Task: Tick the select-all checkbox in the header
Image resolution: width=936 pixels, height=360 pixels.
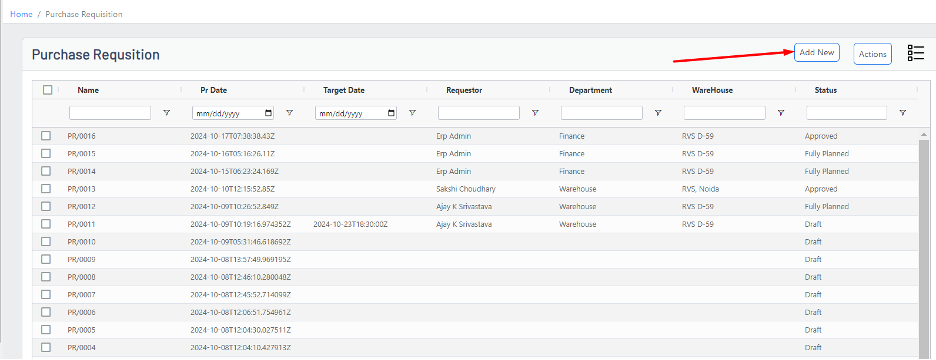Action: tap(48, 90)
